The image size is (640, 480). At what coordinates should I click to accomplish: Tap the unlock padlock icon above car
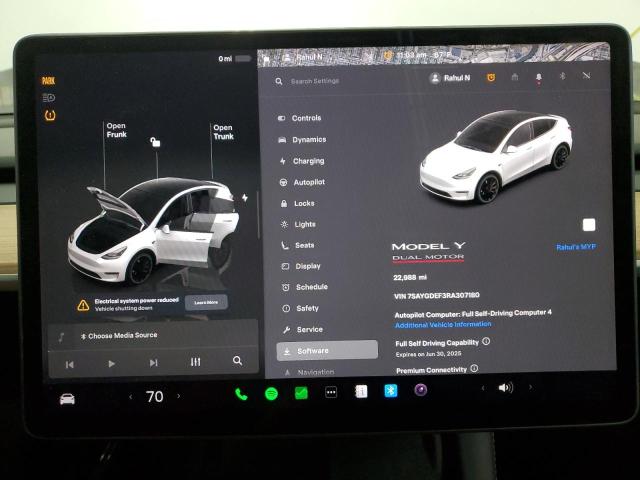pyautogui.click(x=155, y=142)
